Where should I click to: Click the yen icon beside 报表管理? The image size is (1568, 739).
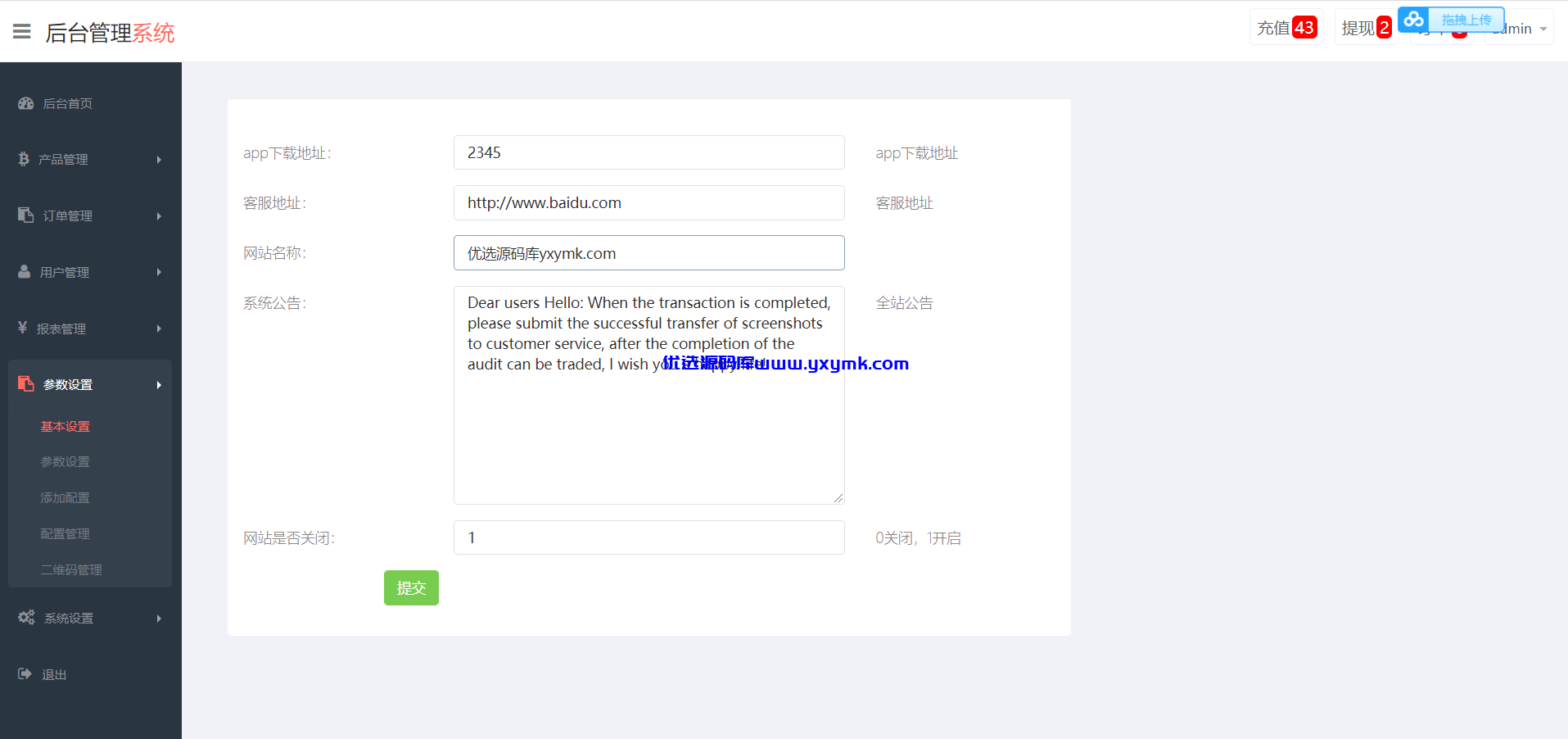pyautogui.click(x=23, y=328)
